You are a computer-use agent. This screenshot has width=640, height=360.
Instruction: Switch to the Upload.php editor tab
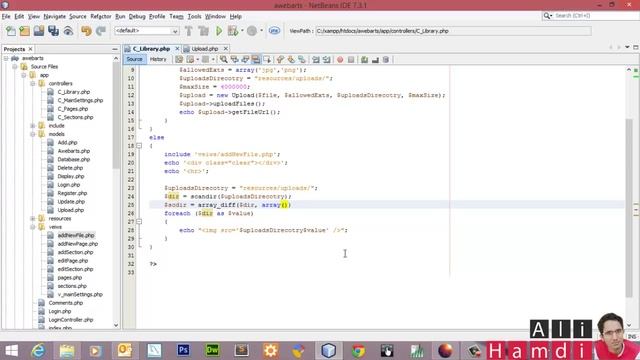pyautogui.click(x=204, y=49)
